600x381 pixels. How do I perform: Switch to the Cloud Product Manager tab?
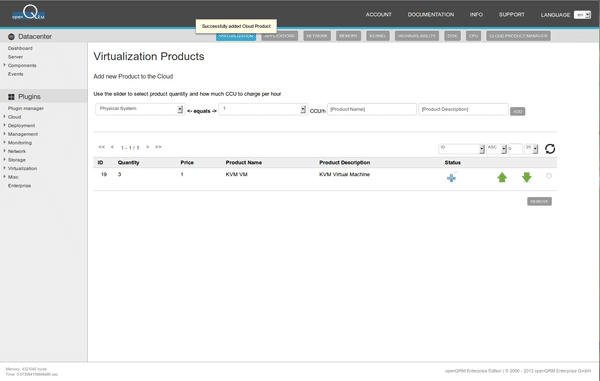518,36
